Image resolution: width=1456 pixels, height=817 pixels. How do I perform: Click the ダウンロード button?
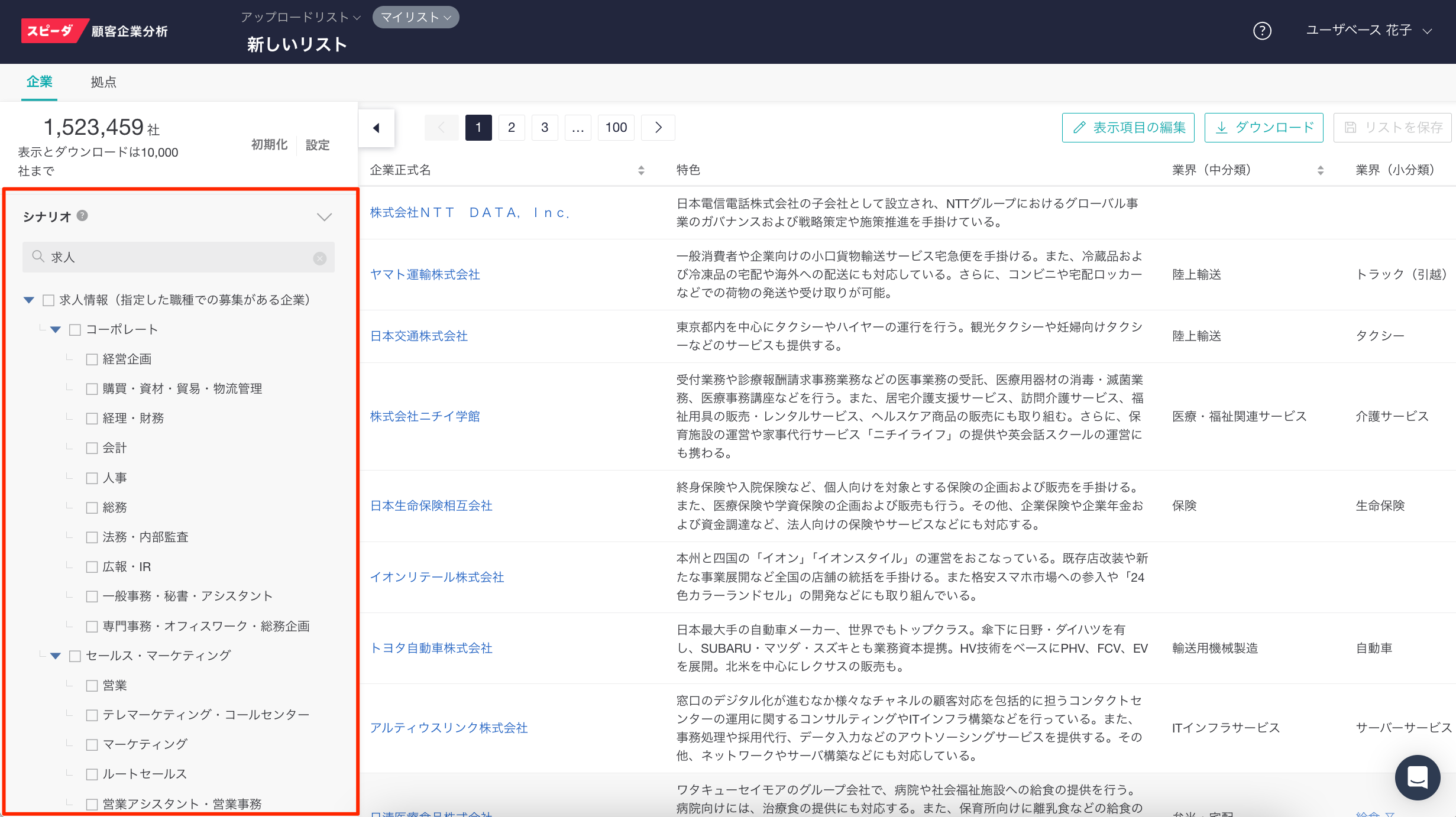(x=1264, y=128)
